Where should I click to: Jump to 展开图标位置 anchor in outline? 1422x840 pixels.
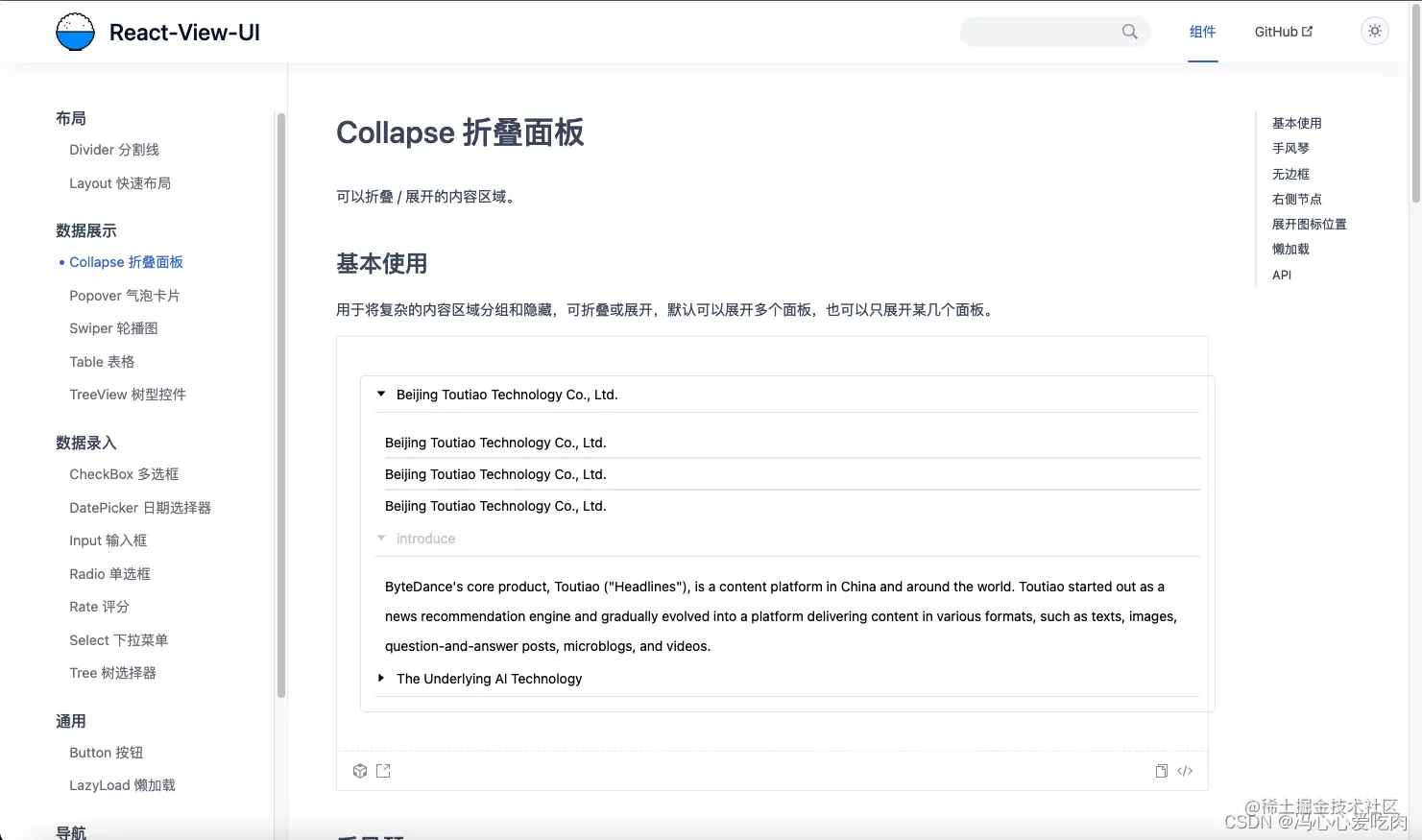coord(1310,224)
